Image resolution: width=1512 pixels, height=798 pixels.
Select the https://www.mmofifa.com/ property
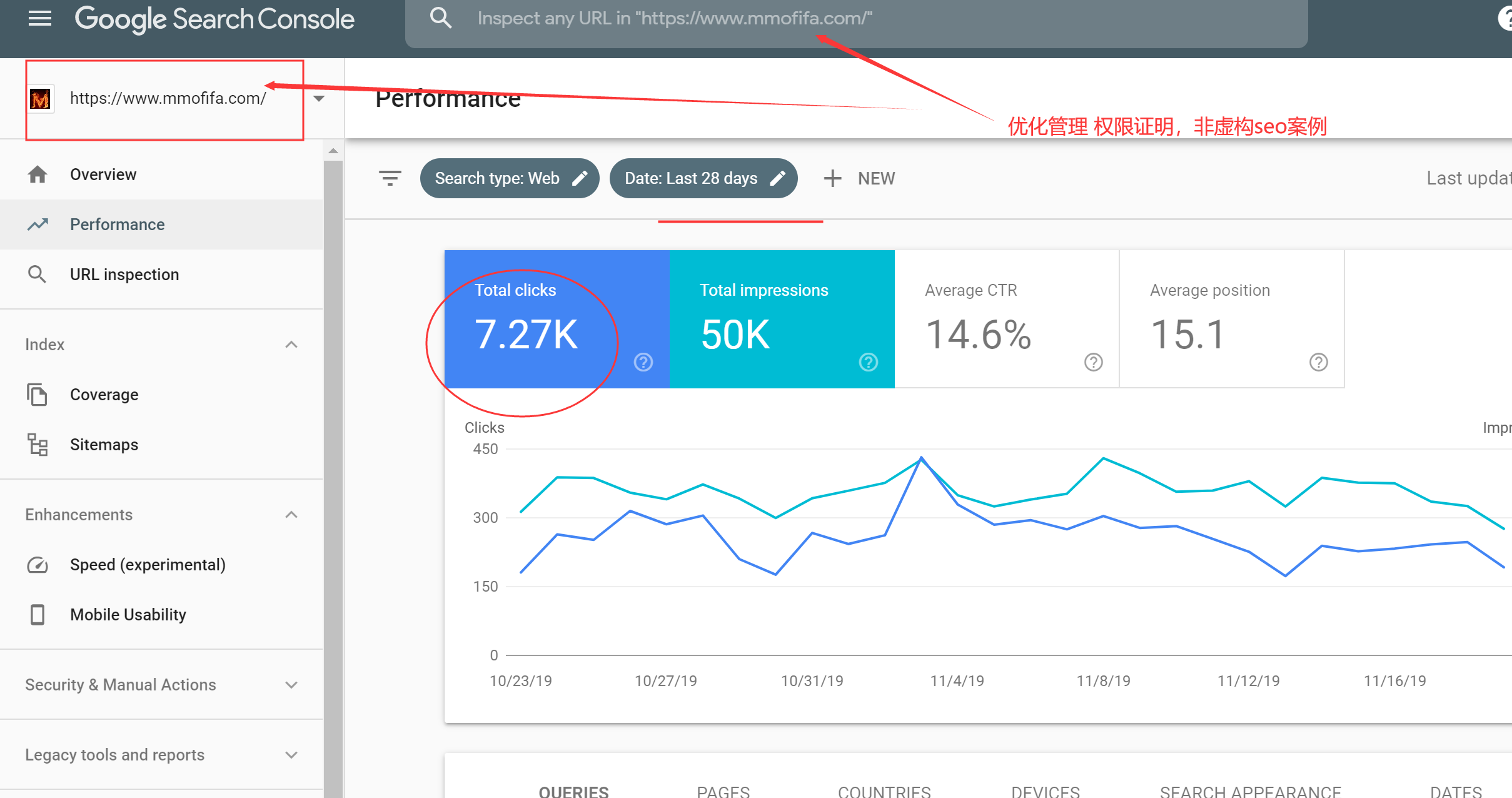pos(168,98)
